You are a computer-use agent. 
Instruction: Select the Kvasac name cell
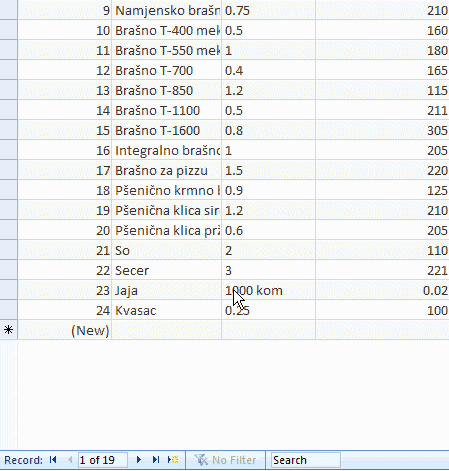tap(166, 310)
